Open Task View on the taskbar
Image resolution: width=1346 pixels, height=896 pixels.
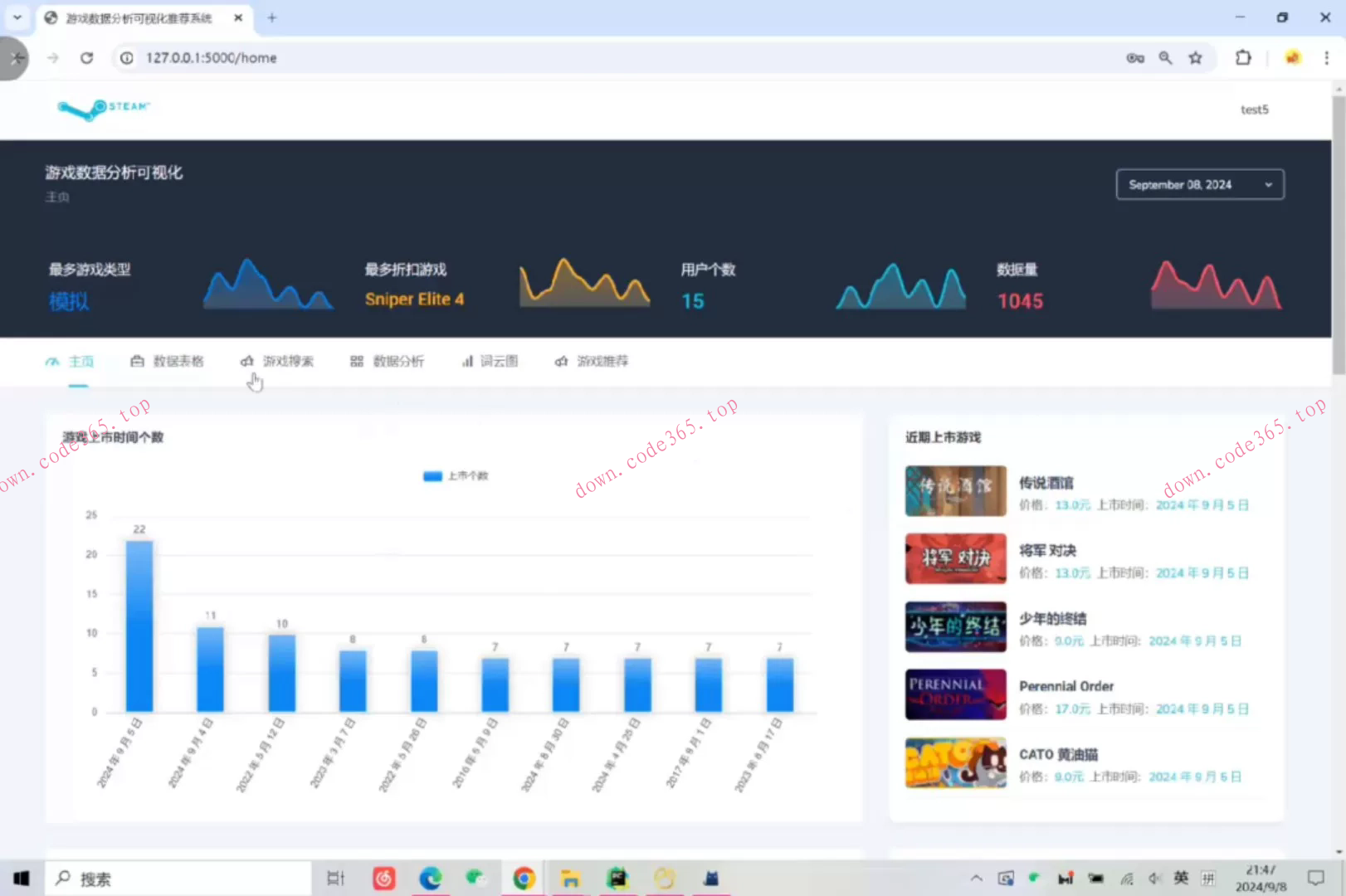pos(335,878)
